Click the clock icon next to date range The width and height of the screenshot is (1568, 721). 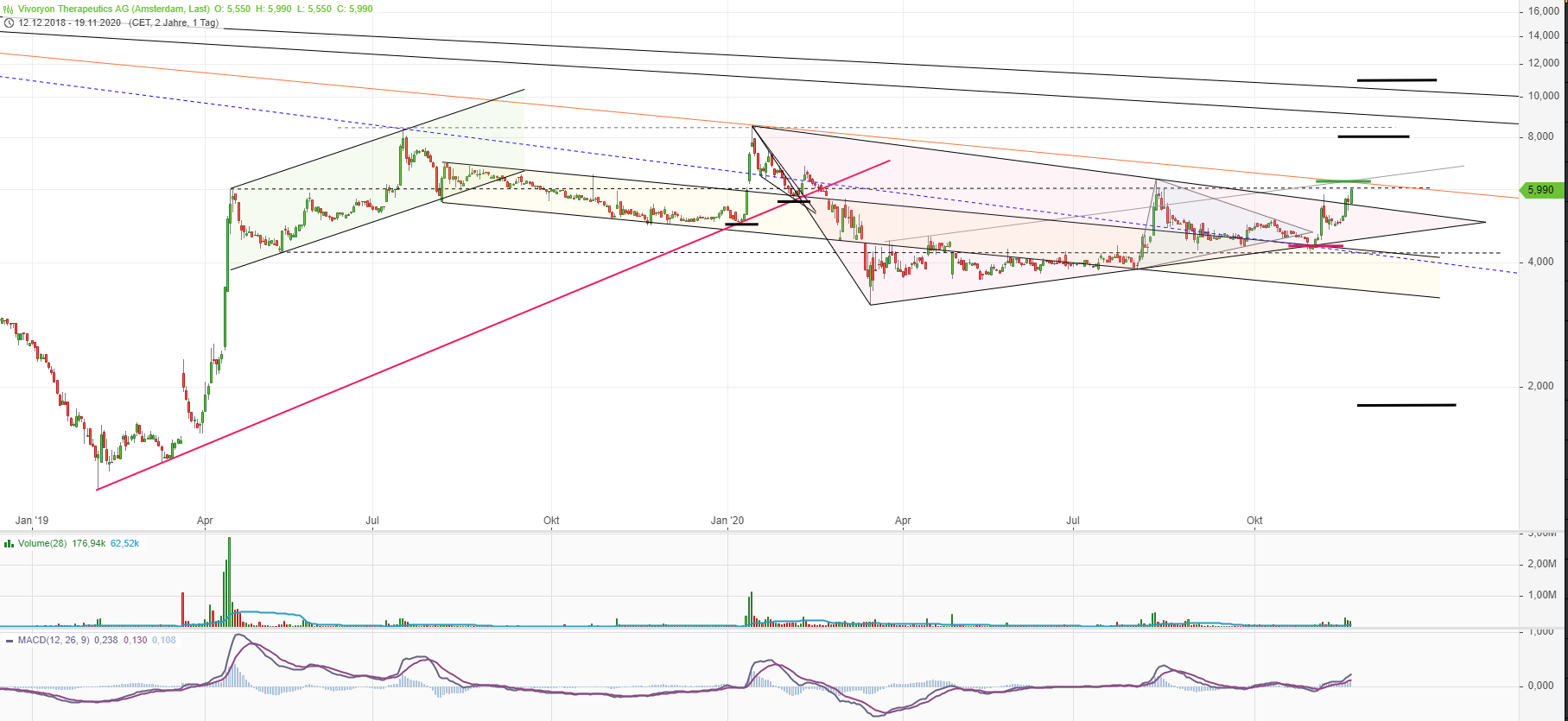[9, 22]
